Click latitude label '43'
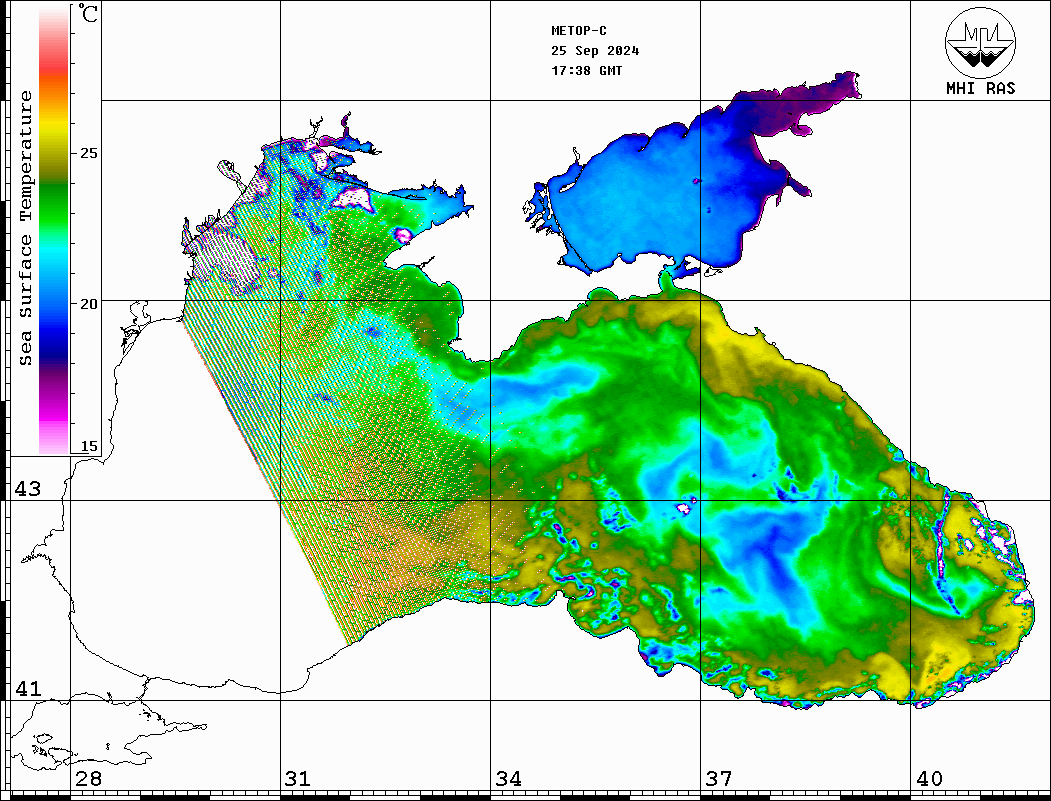Viewport: 1051px width, 801px height. click(x=27, y=489)
